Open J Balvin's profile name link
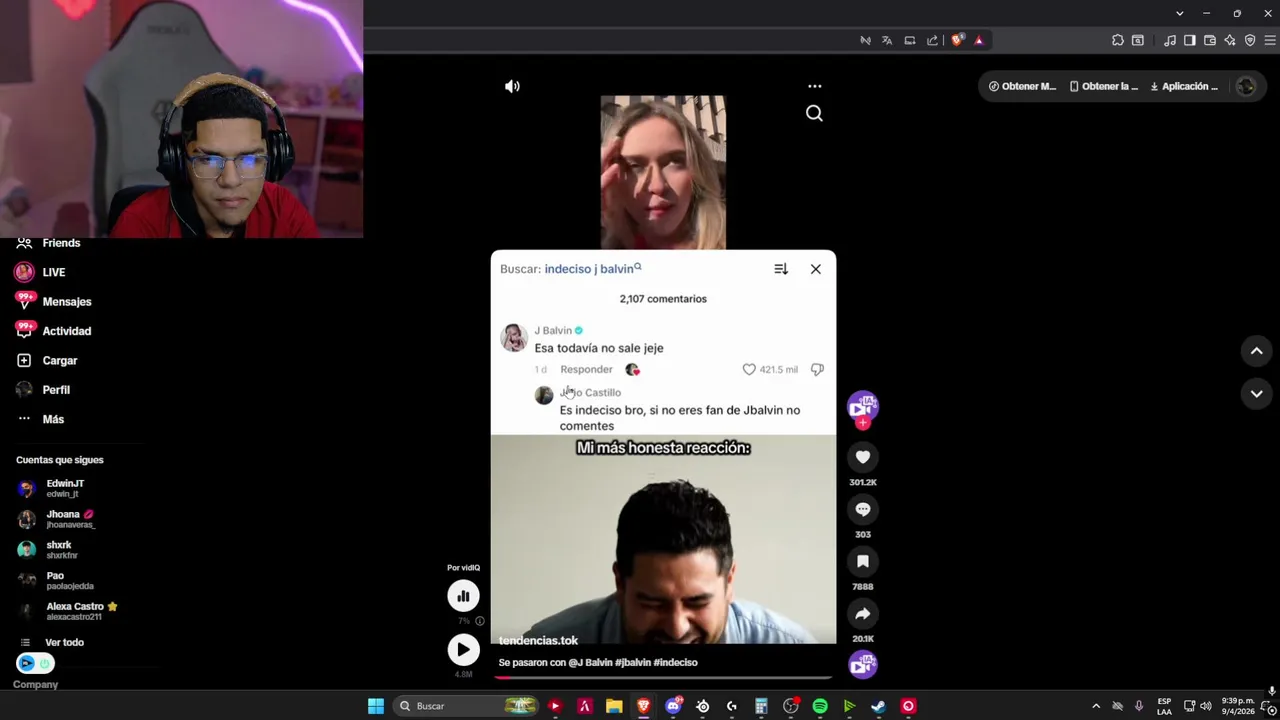 553,330
